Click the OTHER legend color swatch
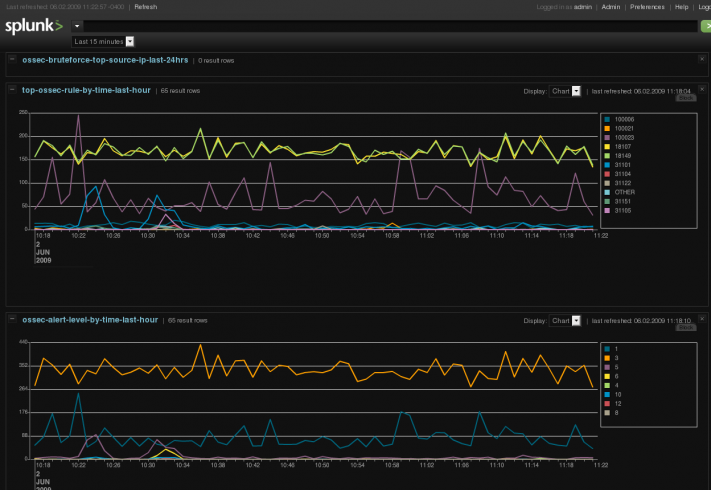Screen dimensions: 711x490 coord(607,192)
